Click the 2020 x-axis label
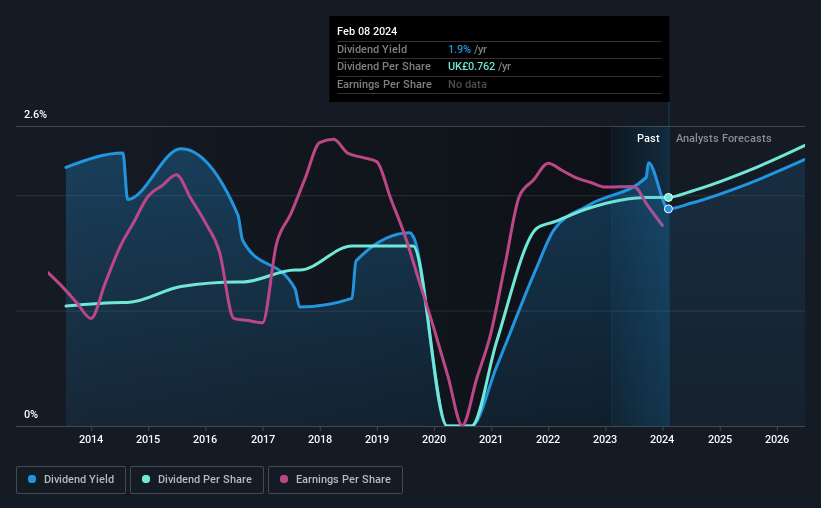The width and height of the screenshot is (821, 508). pos(434,439)
